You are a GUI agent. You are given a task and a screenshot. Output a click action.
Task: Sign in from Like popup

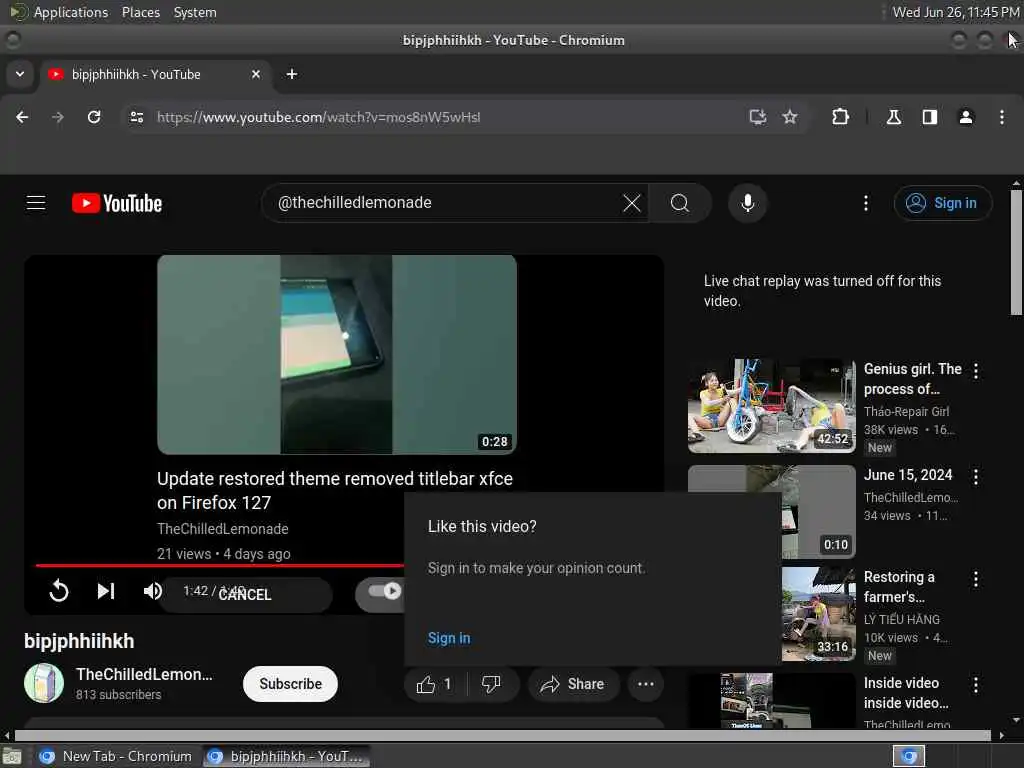[449, 638]
